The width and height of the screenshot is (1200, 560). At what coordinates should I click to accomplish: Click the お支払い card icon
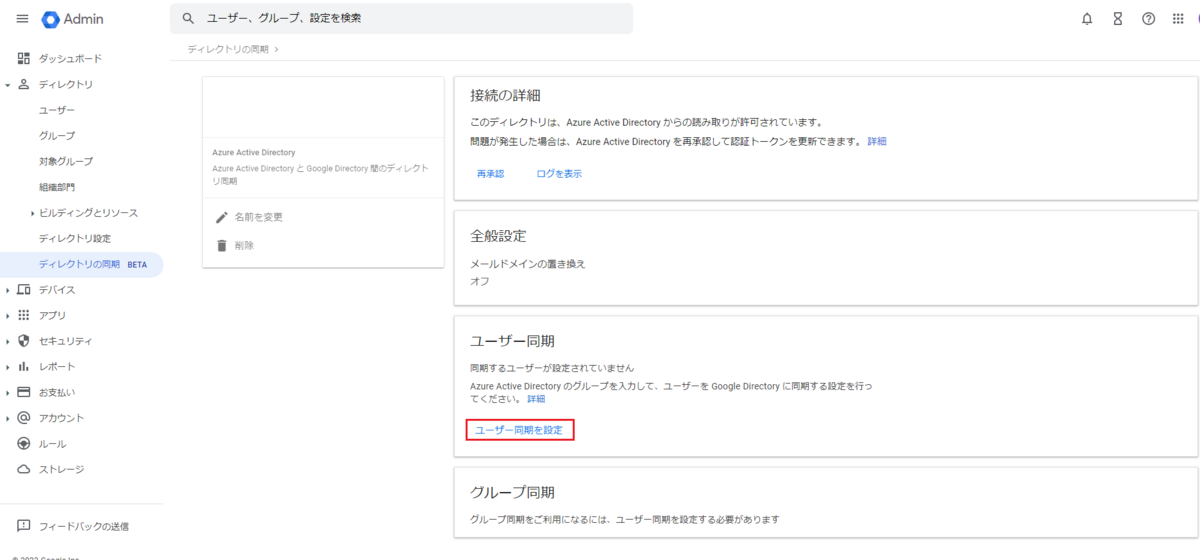[24, 392]
